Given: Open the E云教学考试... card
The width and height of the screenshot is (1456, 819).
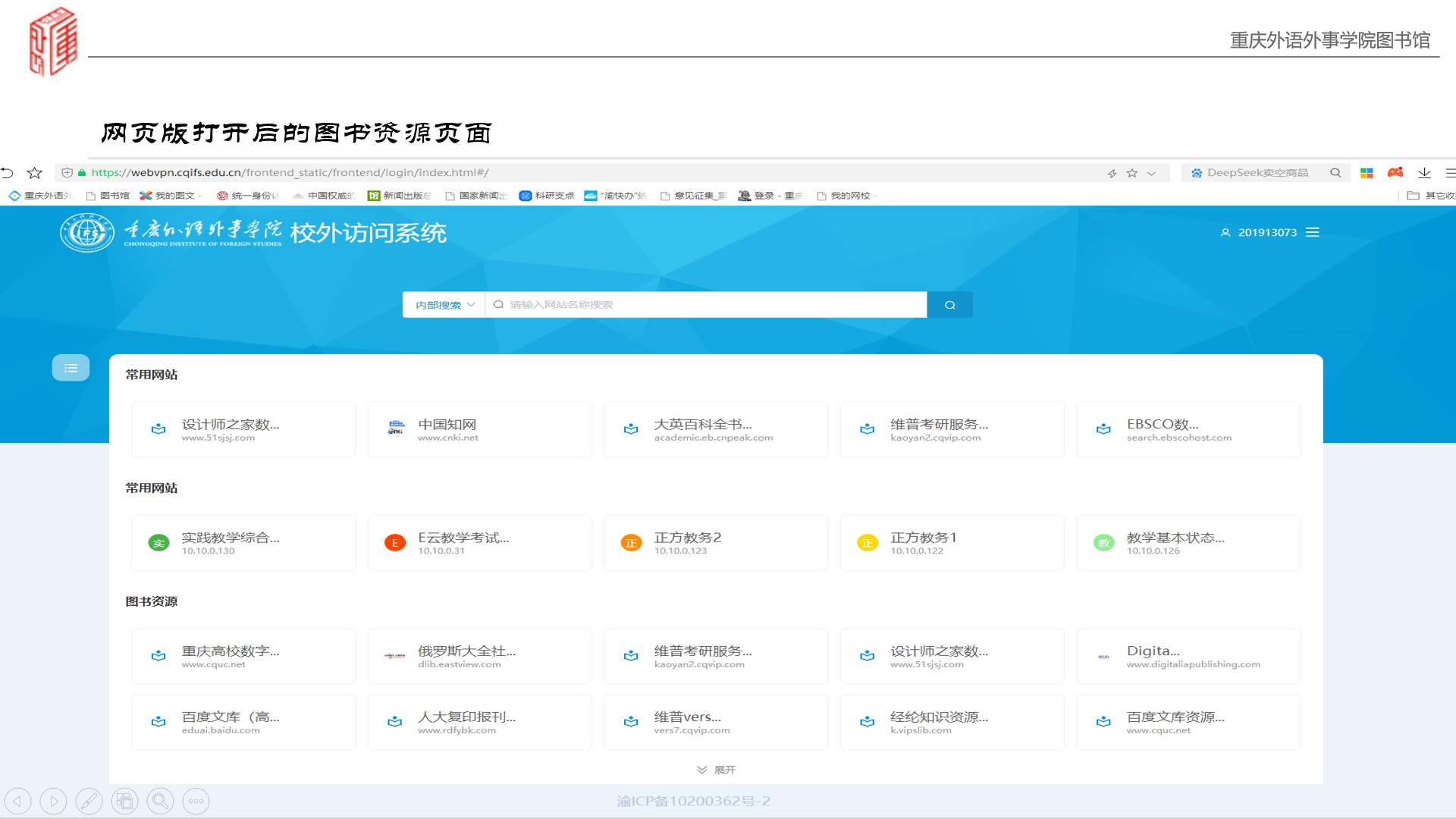Looking at the screenshot, I should click(479, 543).
